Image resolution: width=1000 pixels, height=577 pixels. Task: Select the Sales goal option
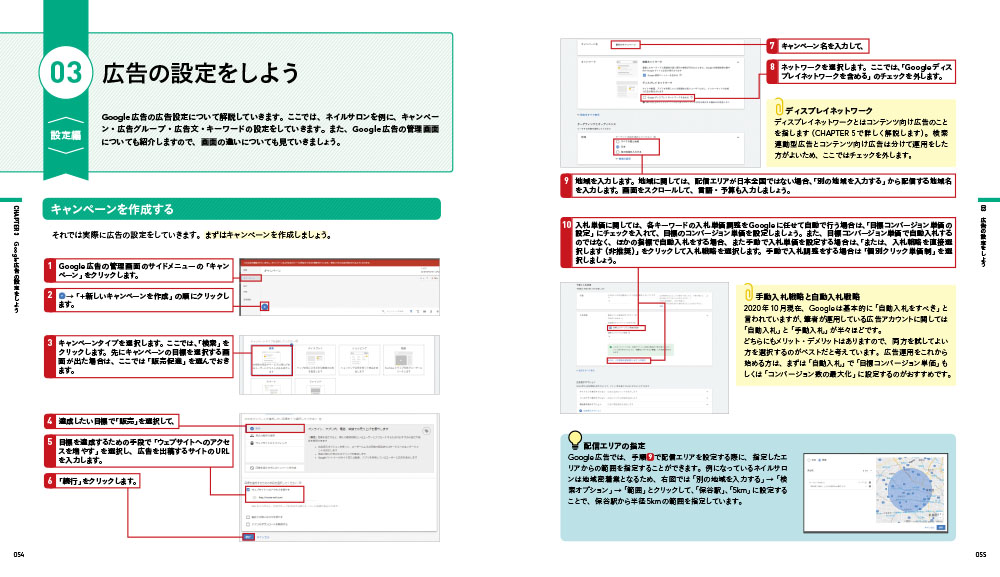point(275,429)
